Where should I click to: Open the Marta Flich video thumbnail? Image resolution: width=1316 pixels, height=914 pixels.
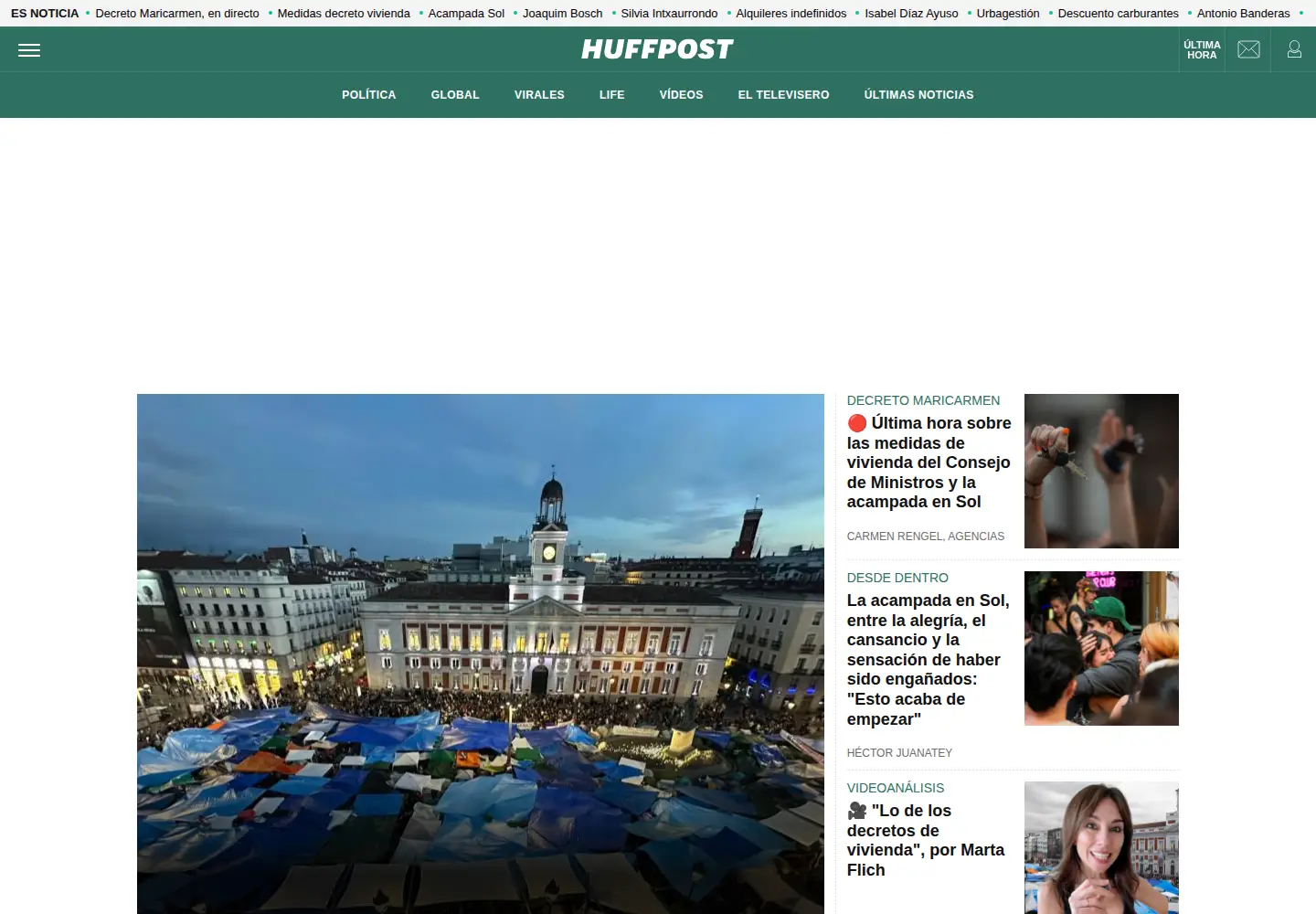[1101, 847]
